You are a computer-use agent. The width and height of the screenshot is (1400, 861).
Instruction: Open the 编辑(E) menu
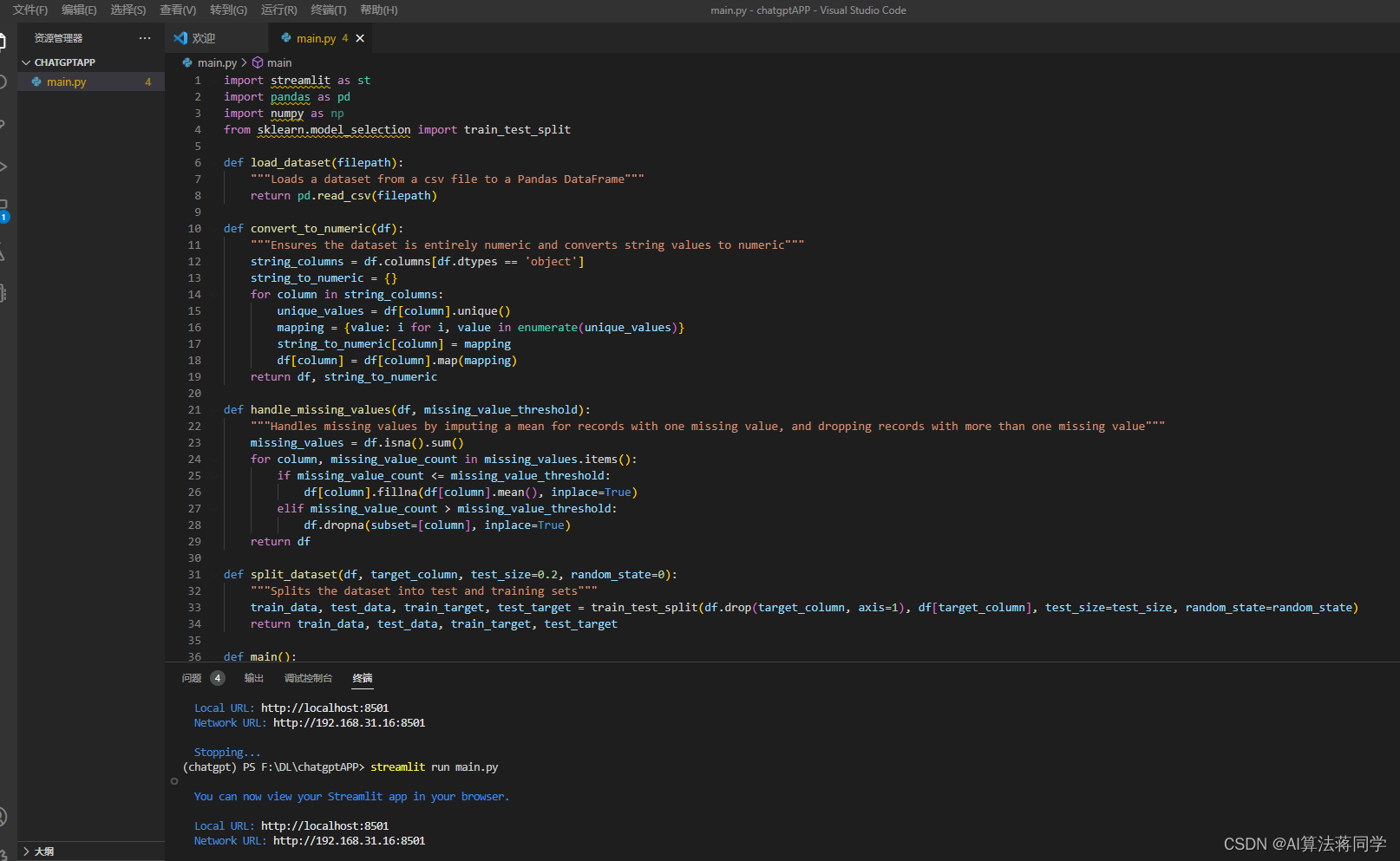tap(79, 10)
